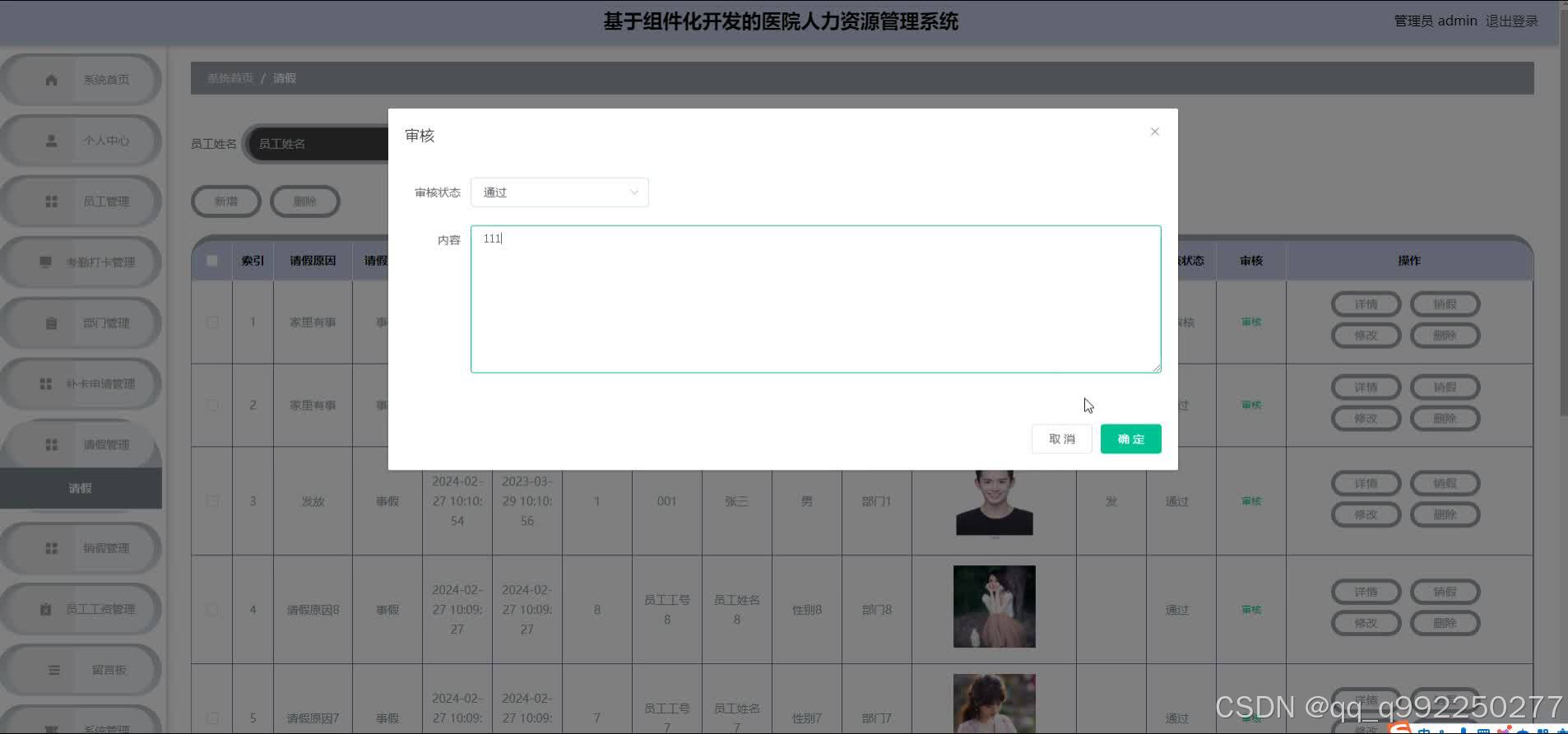The height and width of the screenshot is (734, 1568).
Task: Open 留言板 in the sidebar
Action: pos(81,670)
